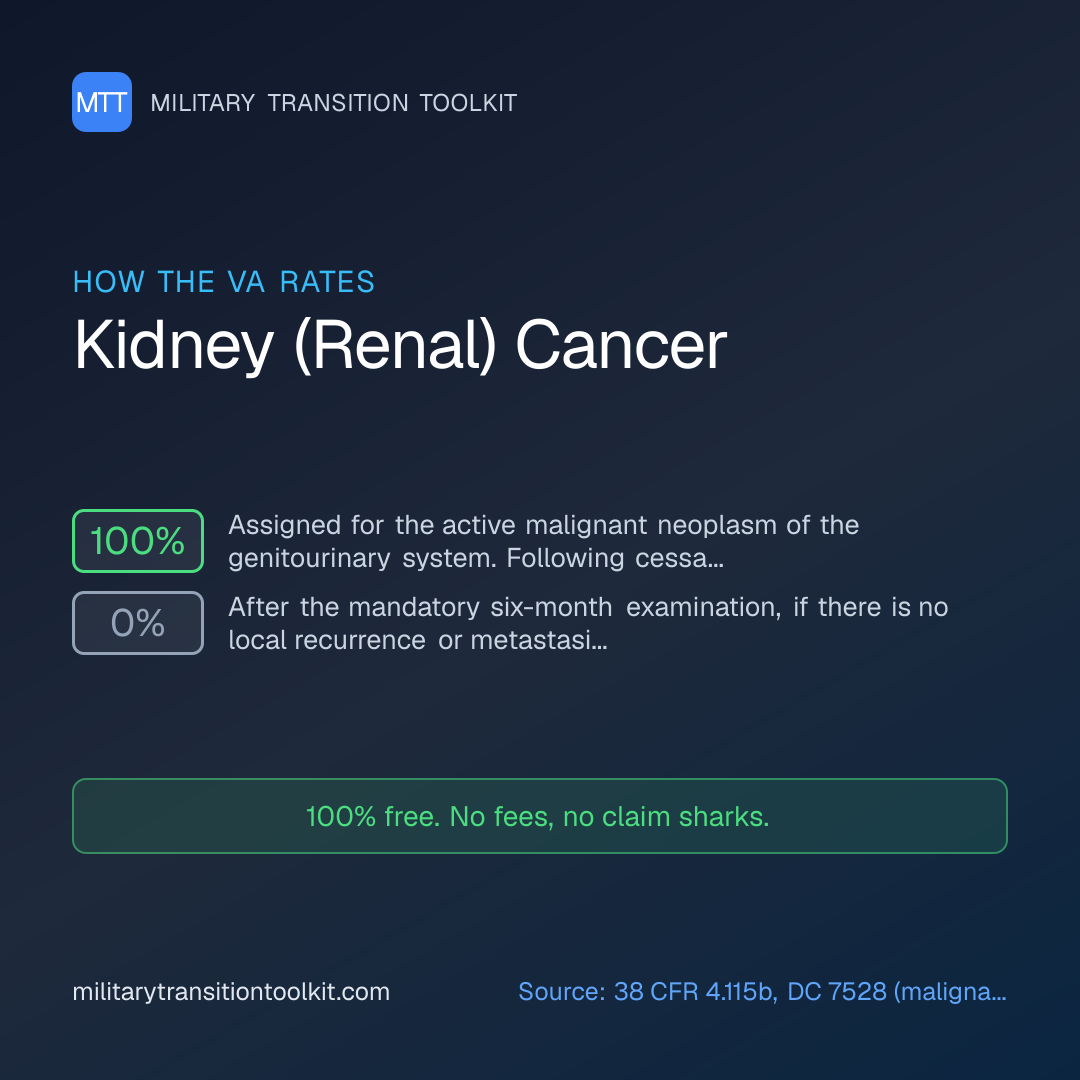Click the word 'Cancer' in title
This screenshot has width=1080, height=1080.
click(621, 345)
